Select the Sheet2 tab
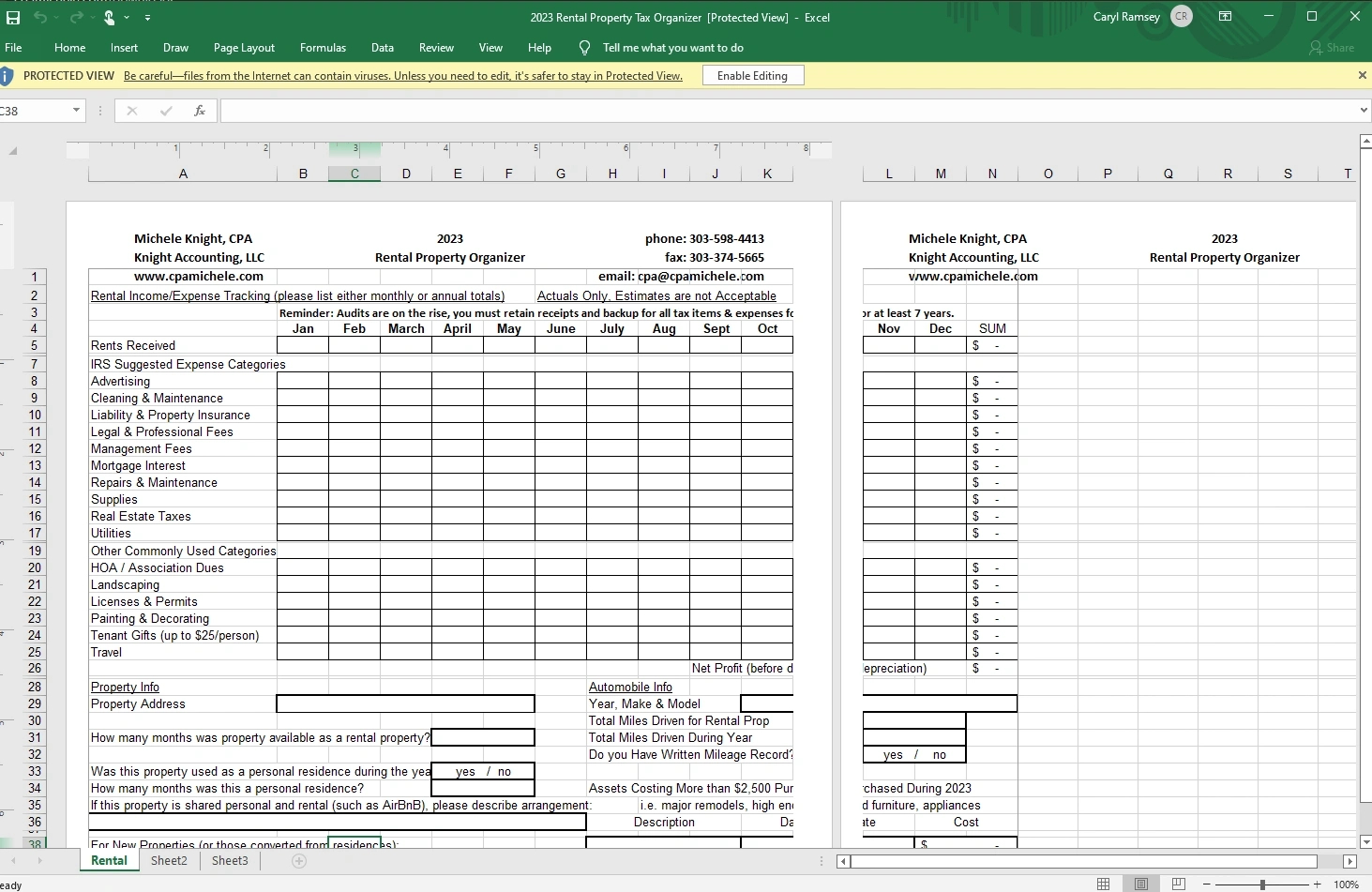 pyautogui.click(x=168, y=860)
